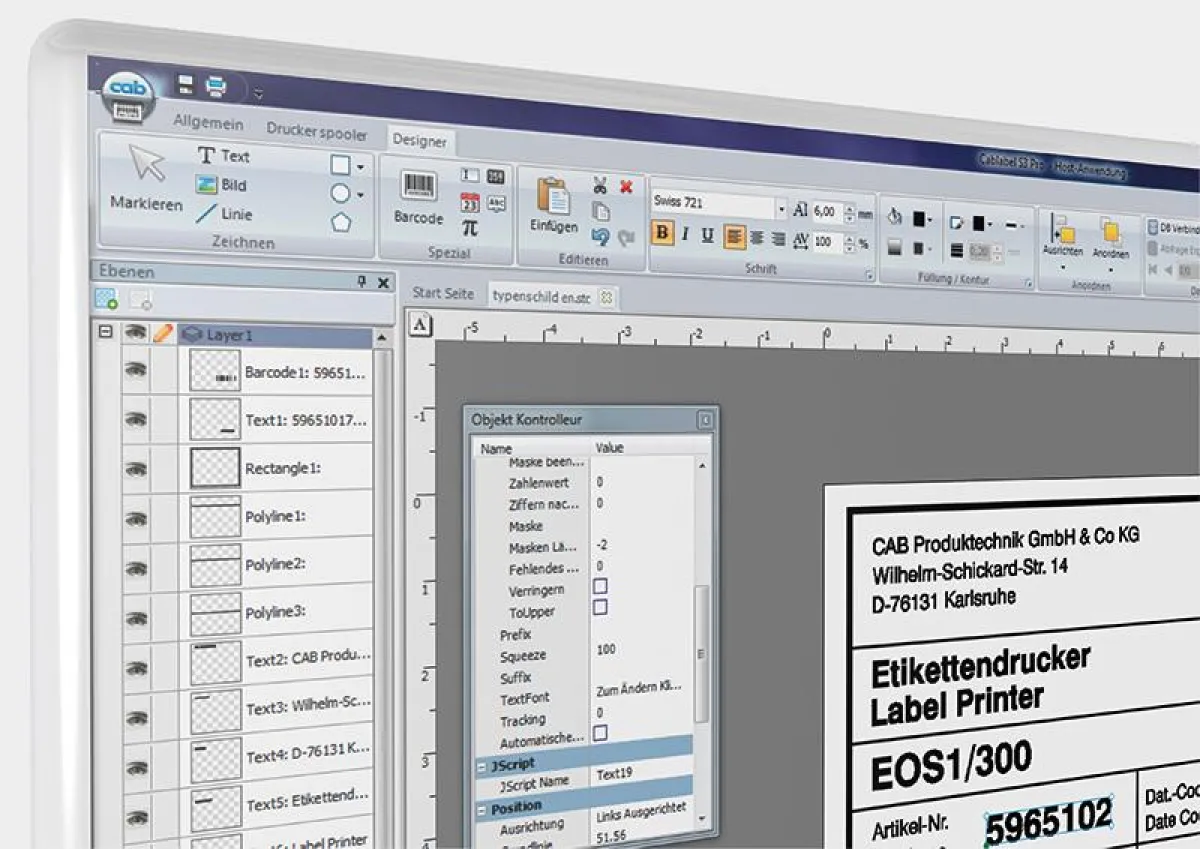Hide the Rectangle1 layer item
This screenshot has height=849, width=1200.
tap(135, 467)
